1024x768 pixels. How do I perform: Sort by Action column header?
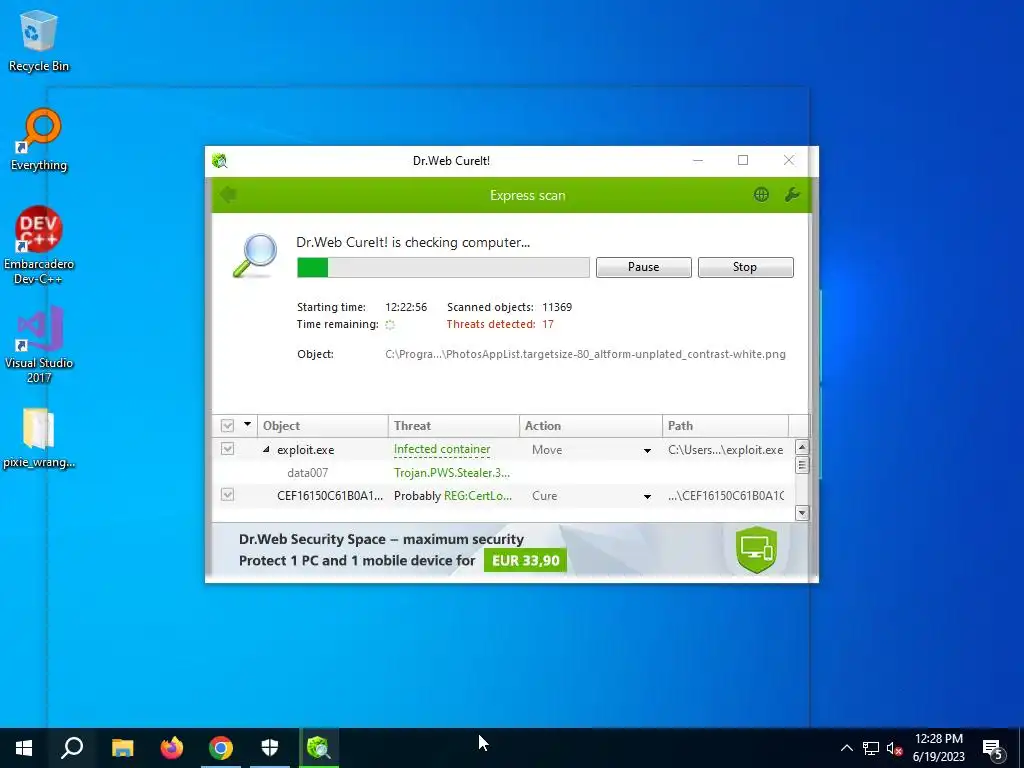point(591,426)
